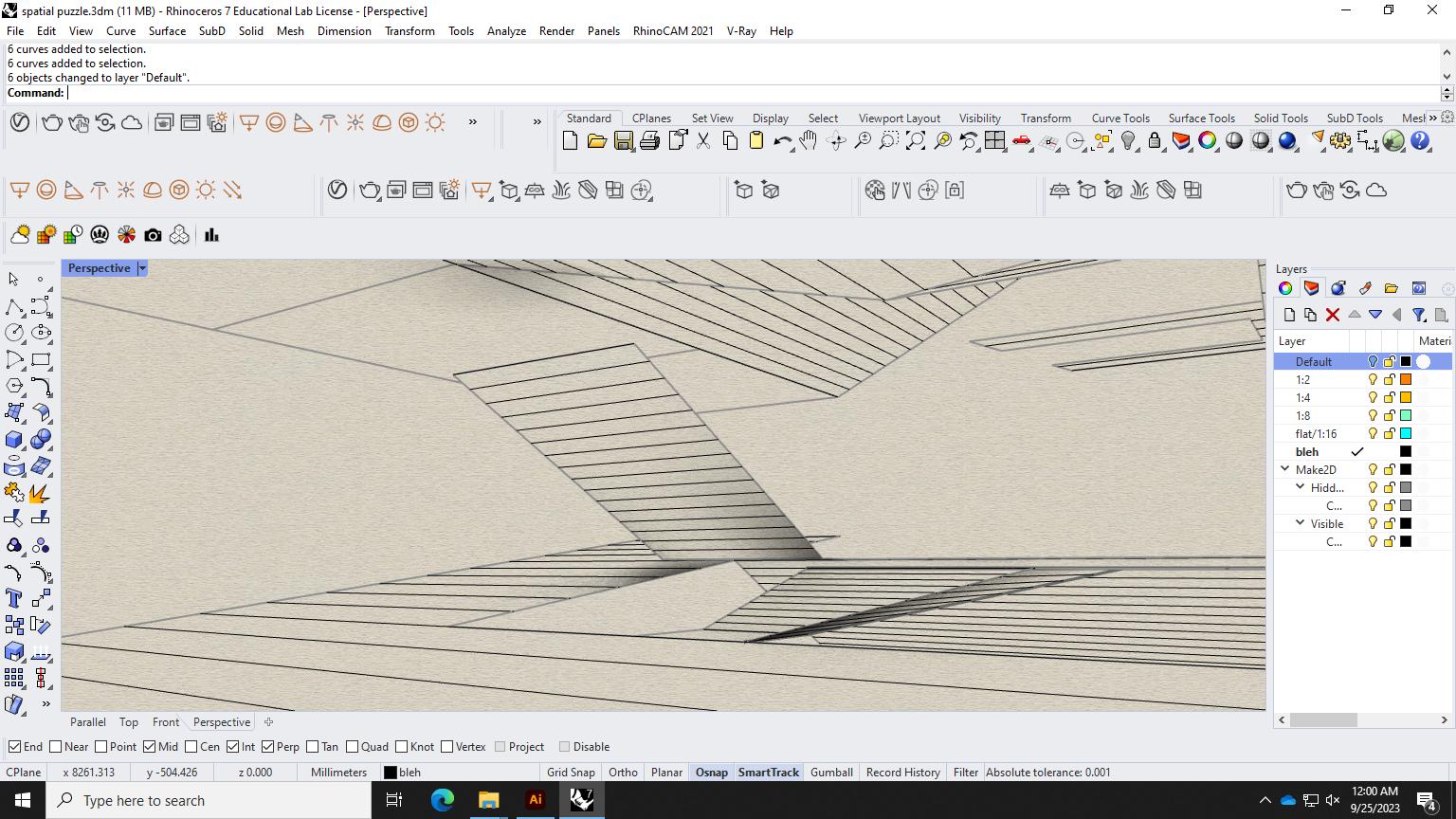1456x819 pixels.
Task: Click the Text tool icon
Action: (14, 598)
